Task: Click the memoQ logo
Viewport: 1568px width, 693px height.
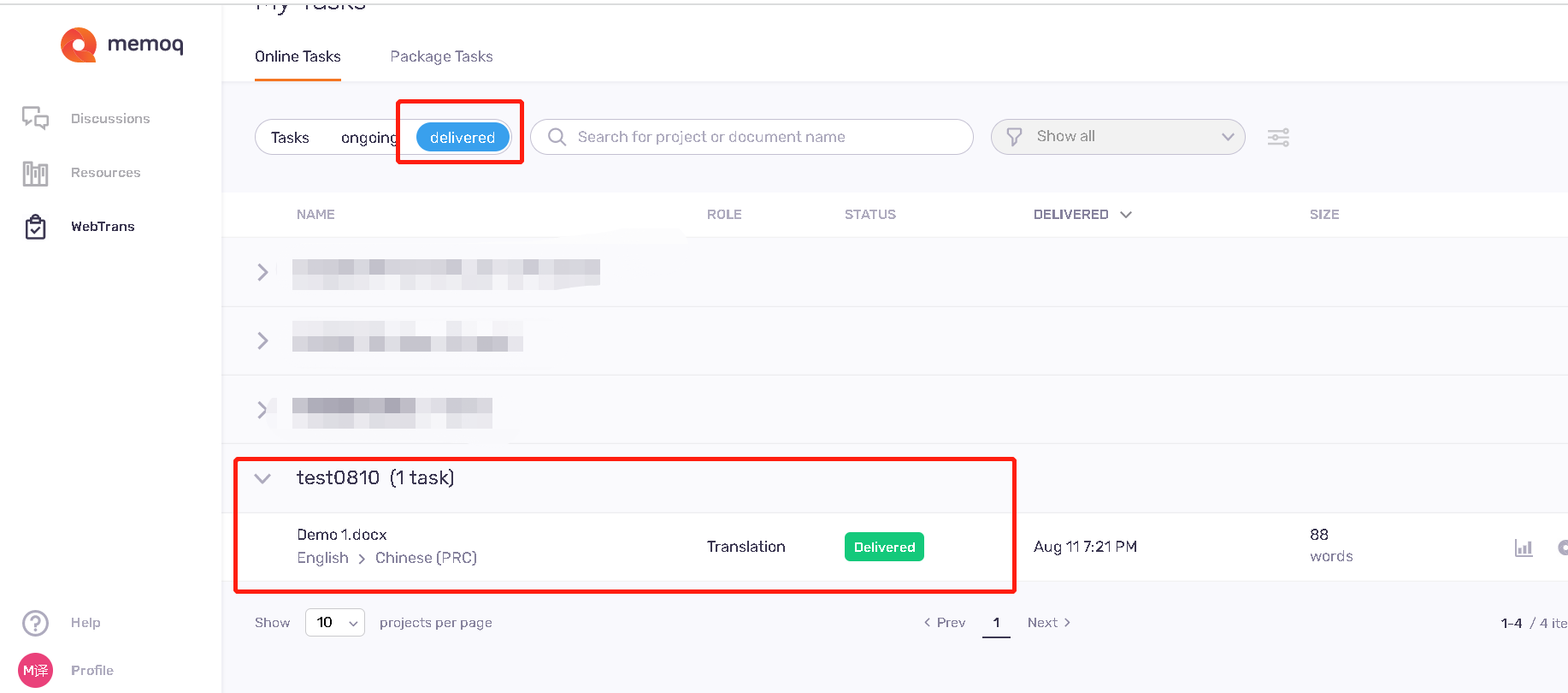Action: point(121,44)
